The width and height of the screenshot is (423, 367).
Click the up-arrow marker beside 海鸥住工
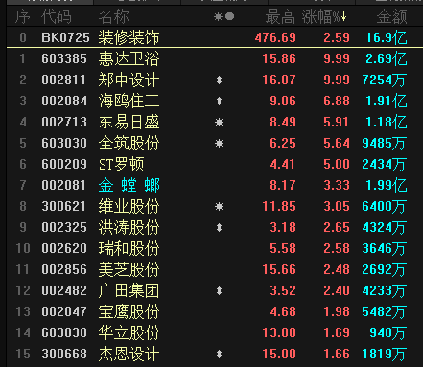(219, 101)
